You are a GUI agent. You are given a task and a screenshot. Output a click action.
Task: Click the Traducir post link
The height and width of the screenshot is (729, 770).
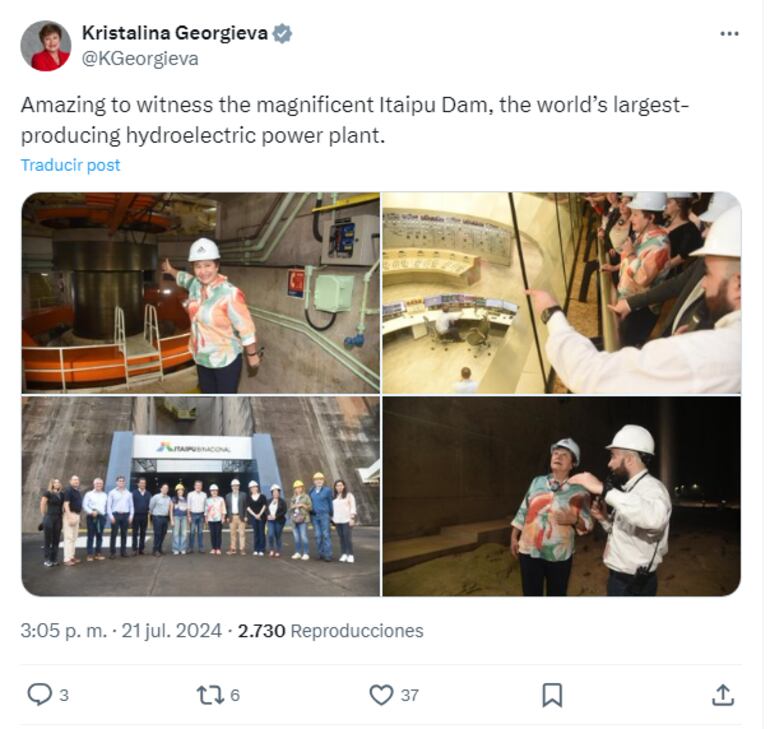pyautogui.click(x=70, y=165)
